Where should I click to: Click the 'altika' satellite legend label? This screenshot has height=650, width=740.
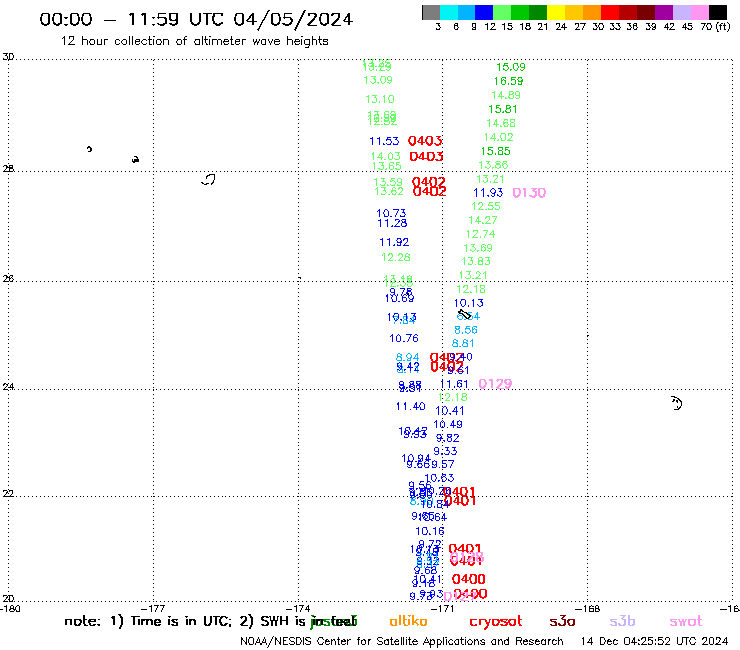pyautogui.click(x=408, y=621)
